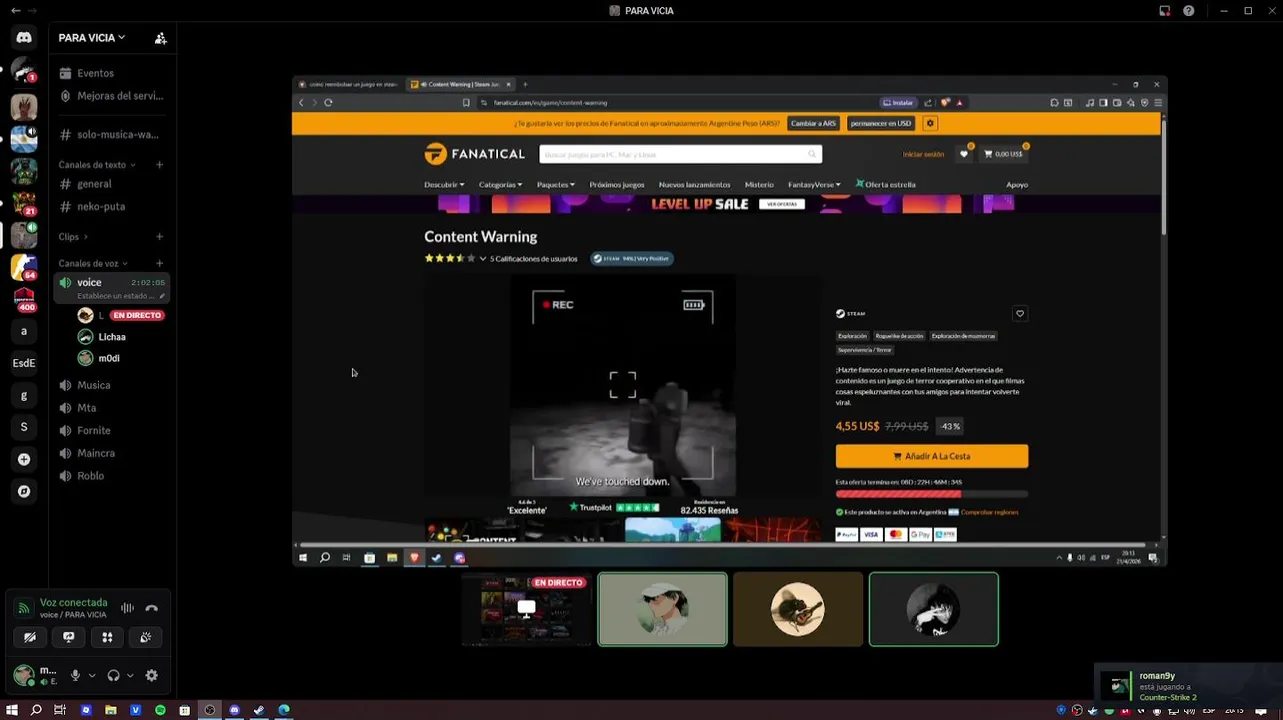Open activities launcher button

coord(107,637)
